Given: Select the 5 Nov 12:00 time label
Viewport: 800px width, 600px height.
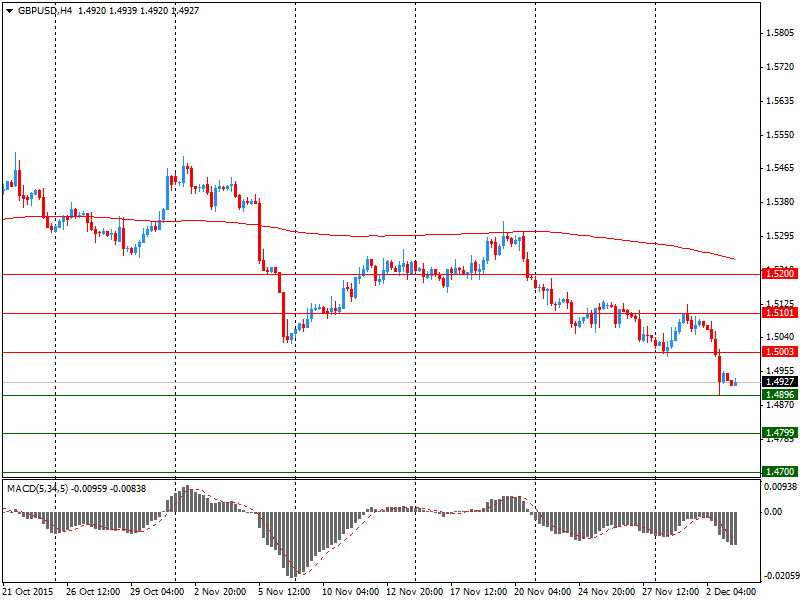Looking at the screenshot, I should (x=284, y=592).
